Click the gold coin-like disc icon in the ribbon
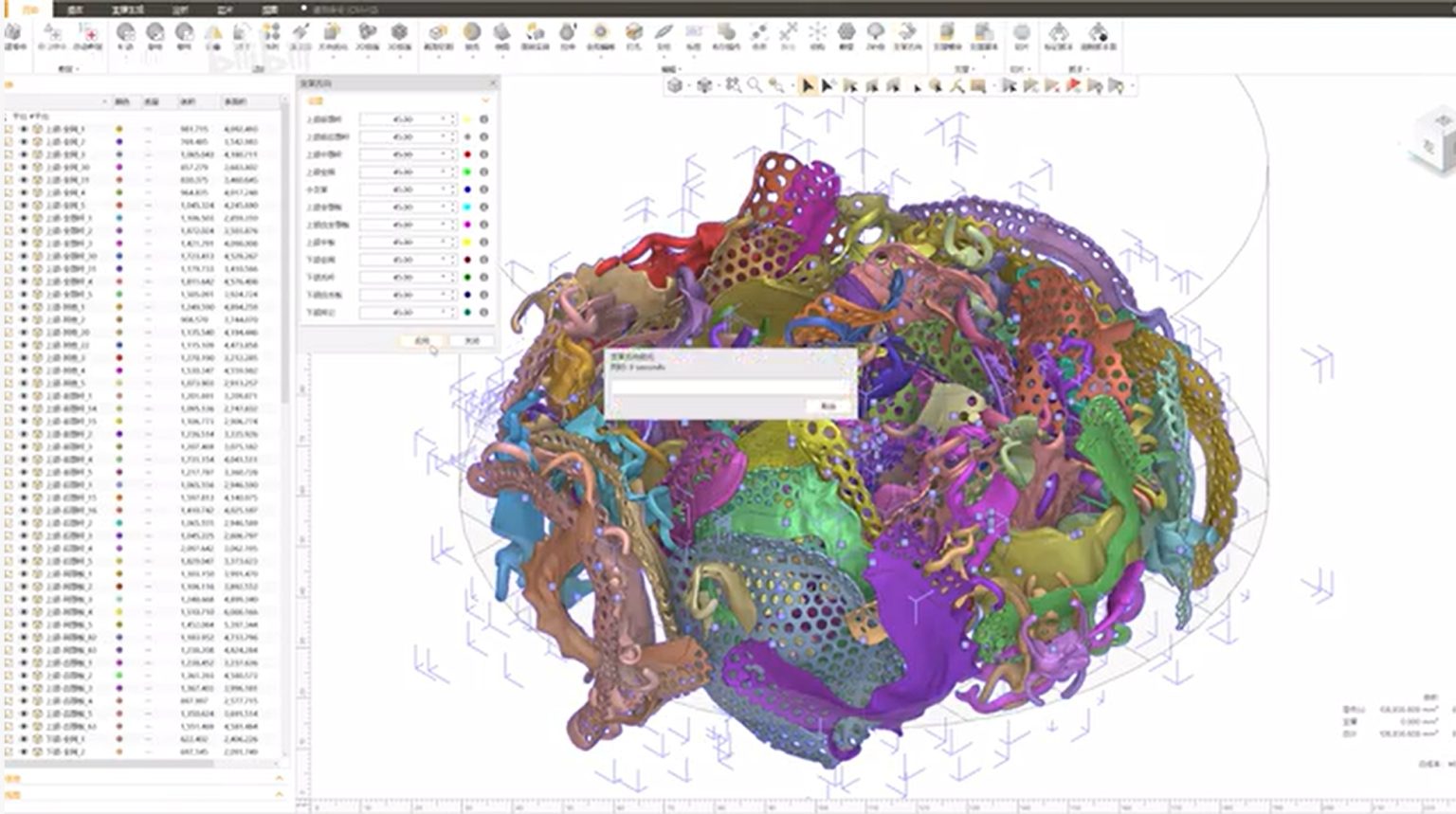 click(471, 32)
